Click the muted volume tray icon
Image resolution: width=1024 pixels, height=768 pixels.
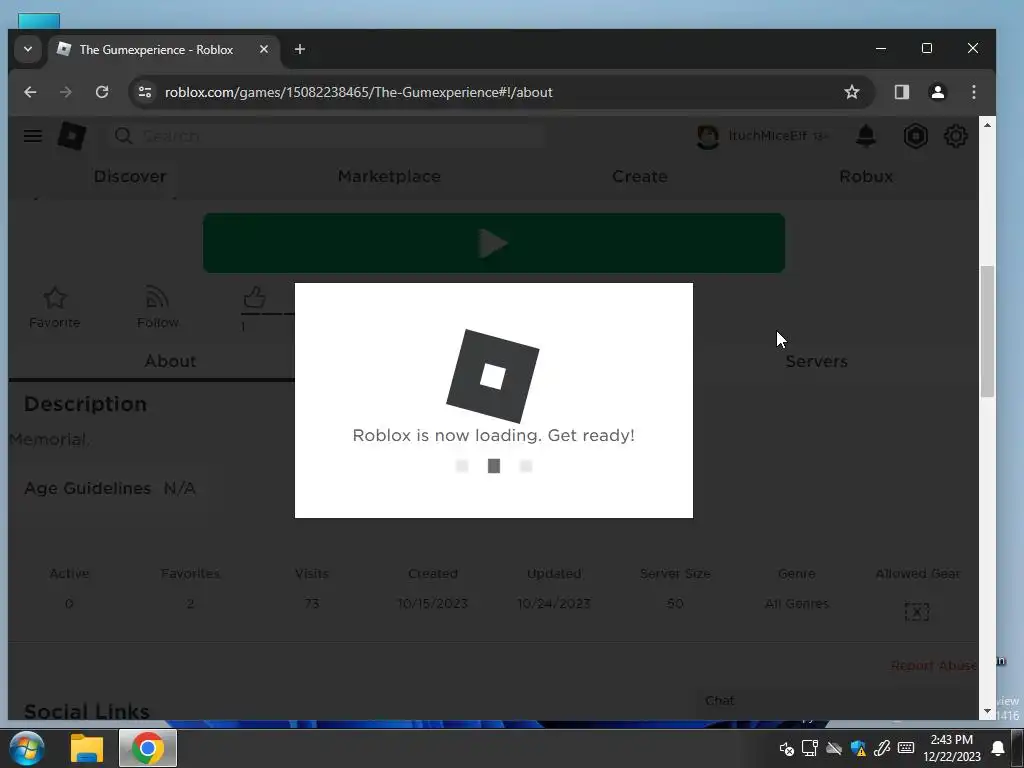[x=786, y=749]
